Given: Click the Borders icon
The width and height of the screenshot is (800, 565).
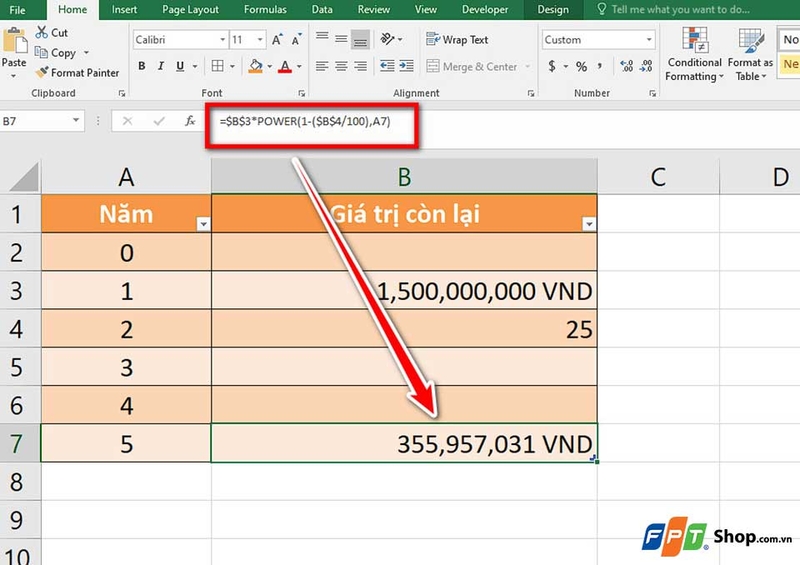Looking at the screenshot, I should point(217,66).
